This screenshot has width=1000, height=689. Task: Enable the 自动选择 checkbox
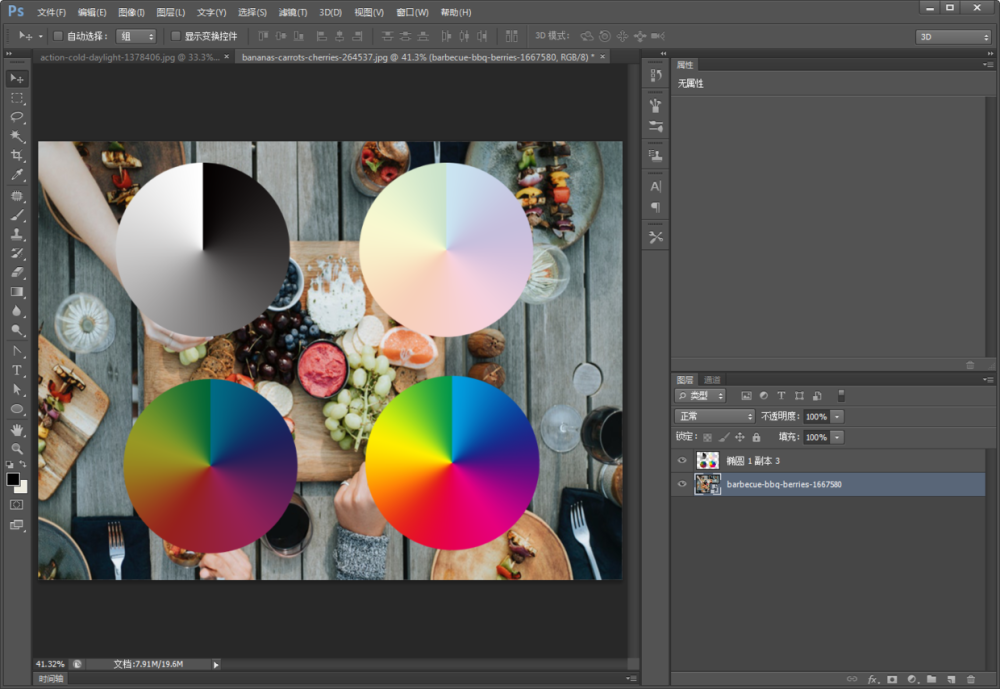coord(58,36)
